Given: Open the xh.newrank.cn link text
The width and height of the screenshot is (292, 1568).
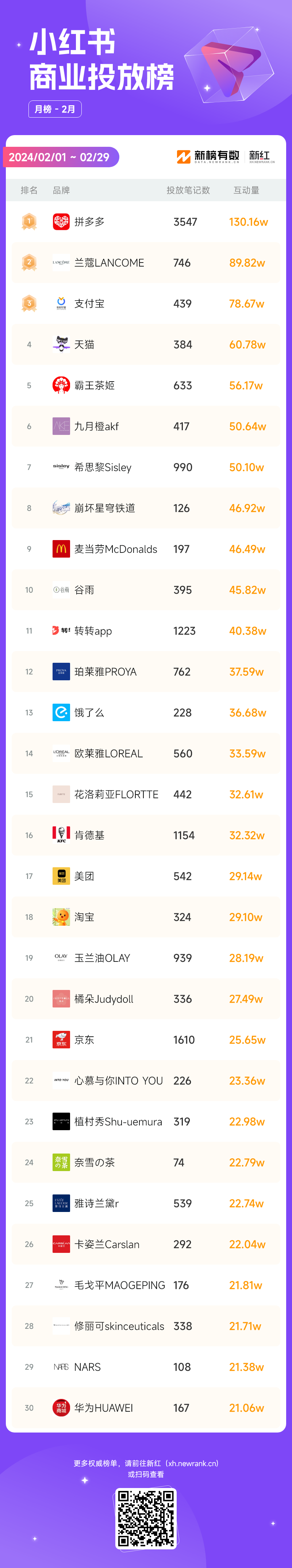Looking at the screenshot, I should coord(193,1463).
